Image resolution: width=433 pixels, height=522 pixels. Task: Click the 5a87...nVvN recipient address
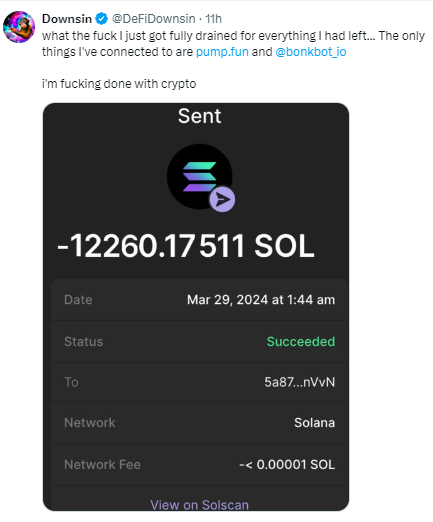click(x=299, y=382)
